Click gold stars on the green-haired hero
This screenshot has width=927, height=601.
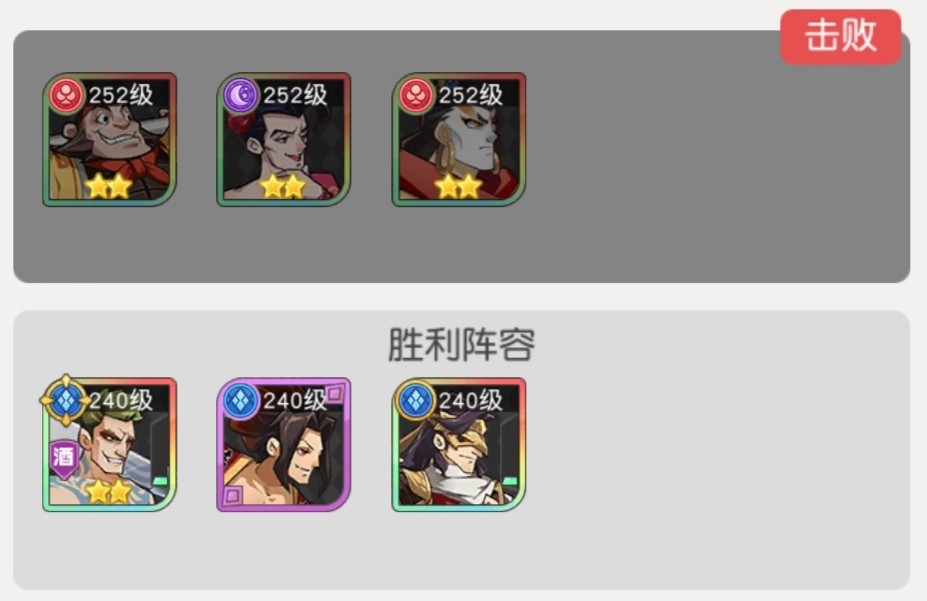coord(109,490)
